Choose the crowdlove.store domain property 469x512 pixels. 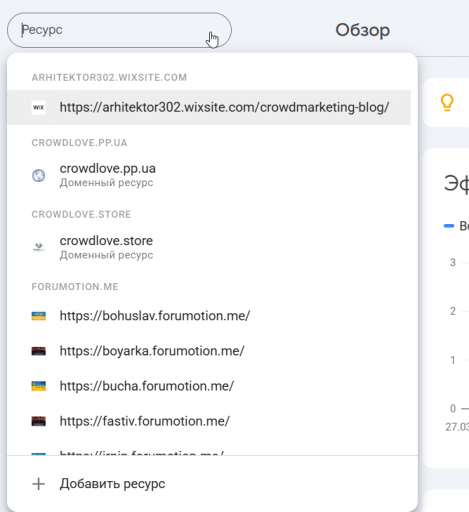(x=209, y=247)
